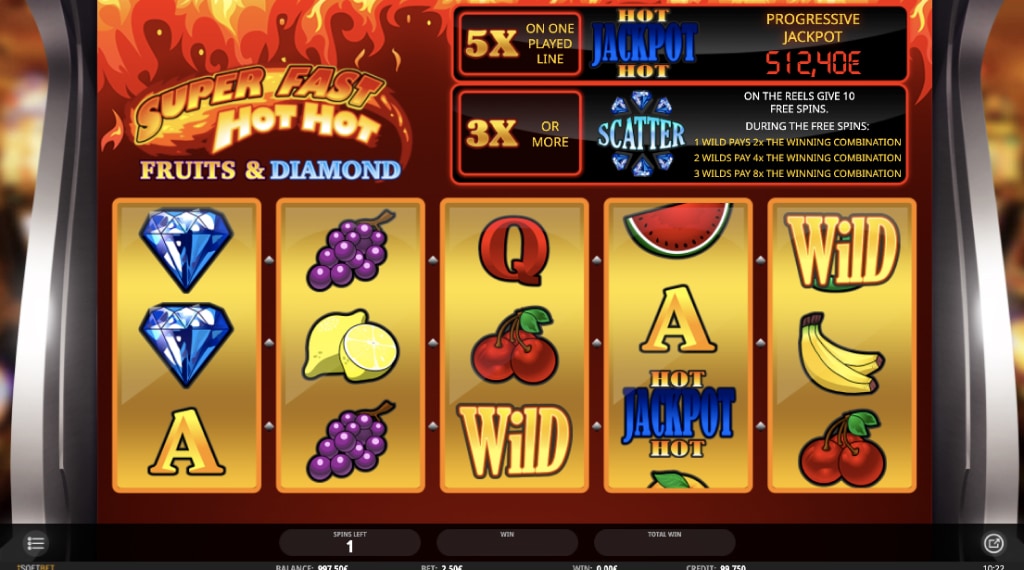The image size is (1024, 570).
Task: Click the Wild symbol on reel three
Action: [515, 440]
